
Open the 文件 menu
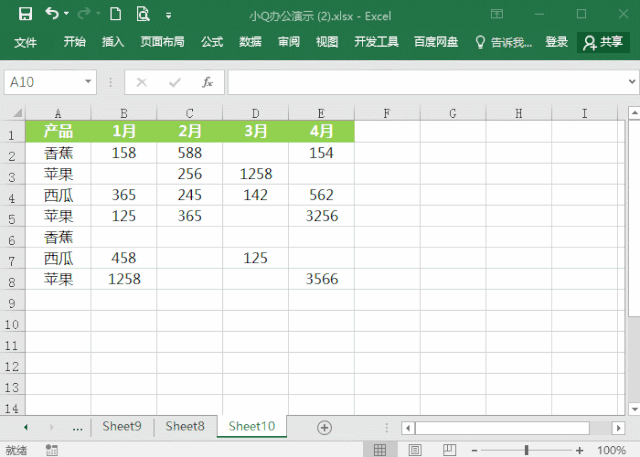25,42
